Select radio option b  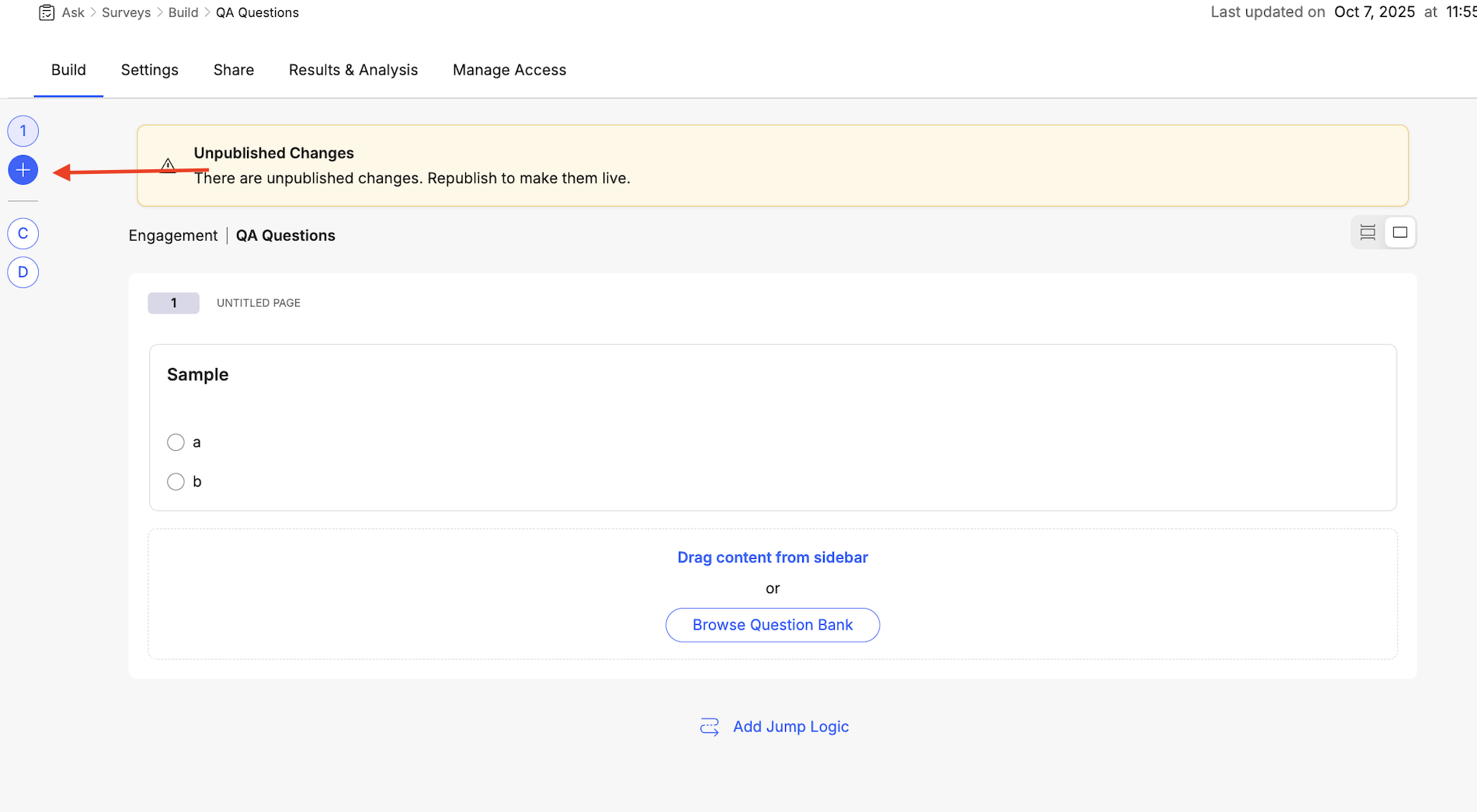[x=176, y=482]
